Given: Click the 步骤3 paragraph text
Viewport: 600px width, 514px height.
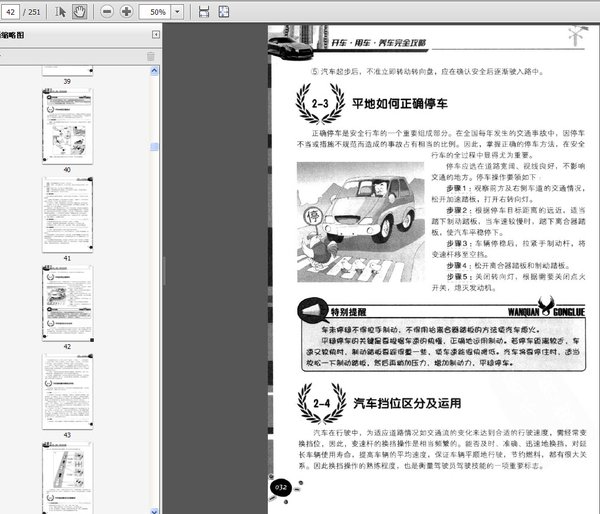Looking at the screenshot, I should pos(508,249).
